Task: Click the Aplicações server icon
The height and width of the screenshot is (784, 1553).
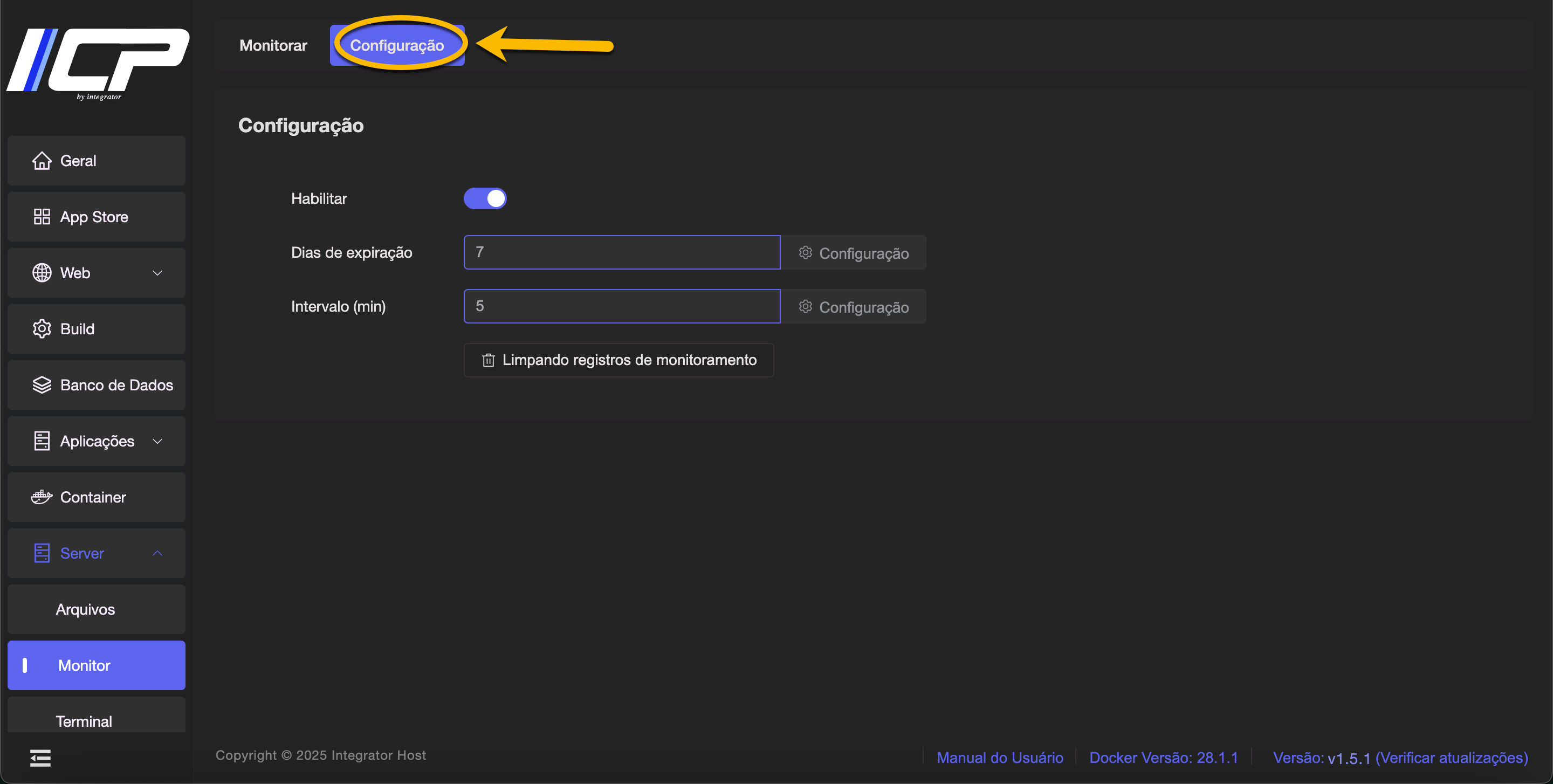Action: click(x=42, y=441)
